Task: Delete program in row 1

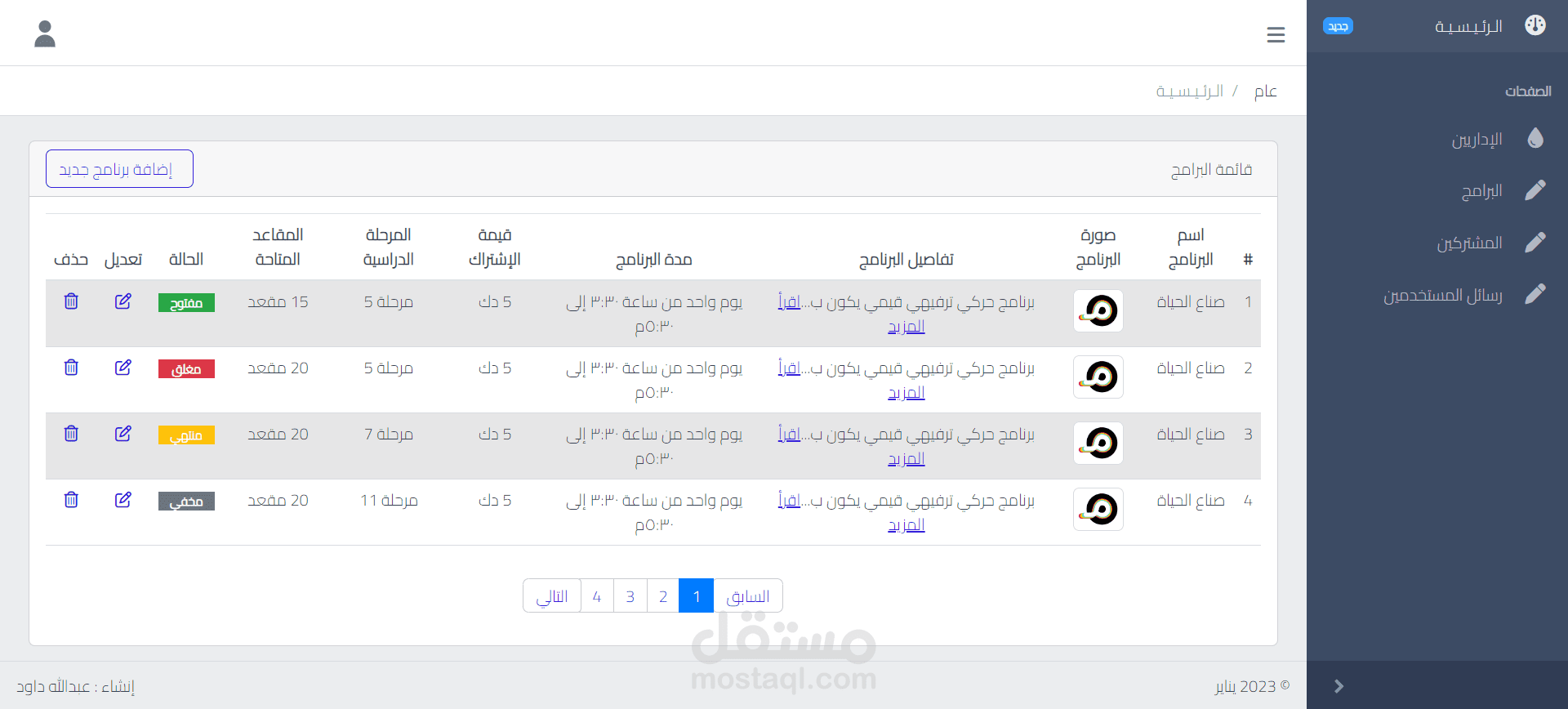Action: click(x=71, y=301)
